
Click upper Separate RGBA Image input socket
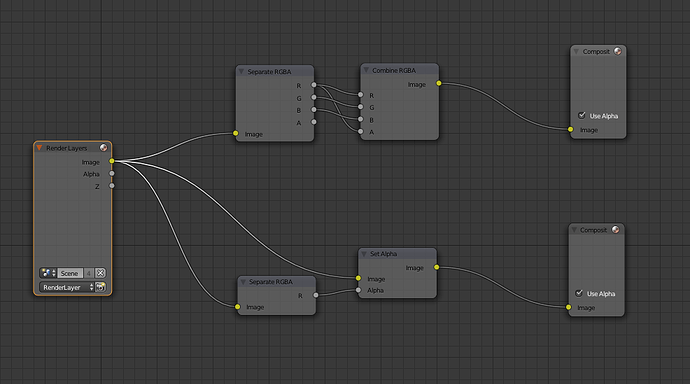236,133
